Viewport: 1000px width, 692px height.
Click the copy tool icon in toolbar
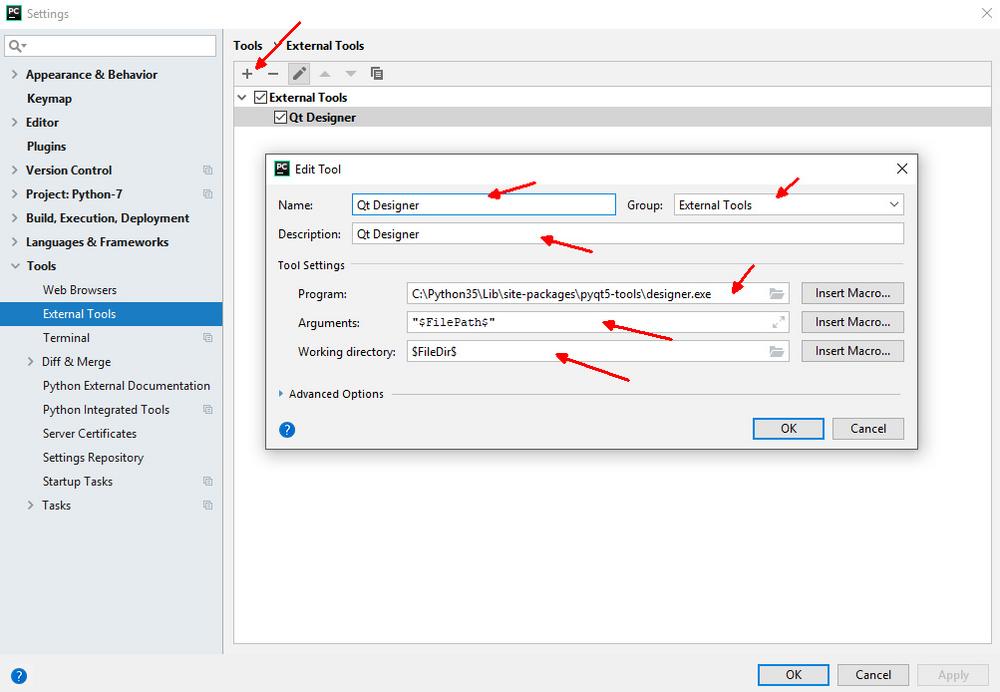(377, 73)
